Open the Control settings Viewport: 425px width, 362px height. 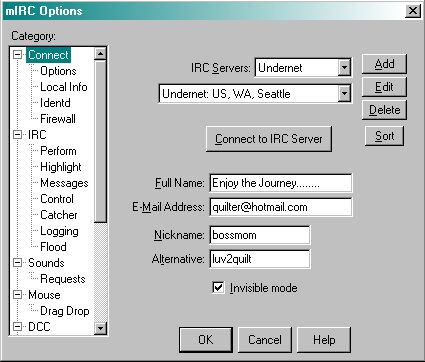point(57,199)
